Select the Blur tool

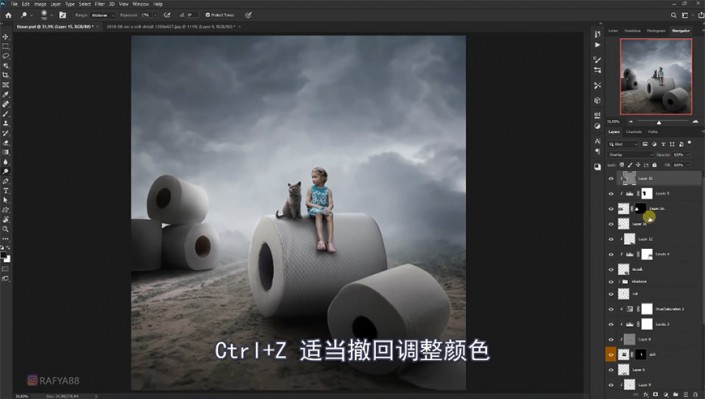[5, 162]
